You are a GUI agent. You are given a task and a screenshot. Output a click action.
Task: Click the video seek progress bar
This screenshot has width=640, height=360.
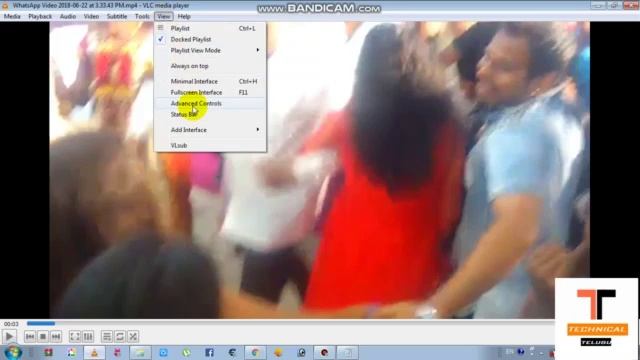point(290,324)
